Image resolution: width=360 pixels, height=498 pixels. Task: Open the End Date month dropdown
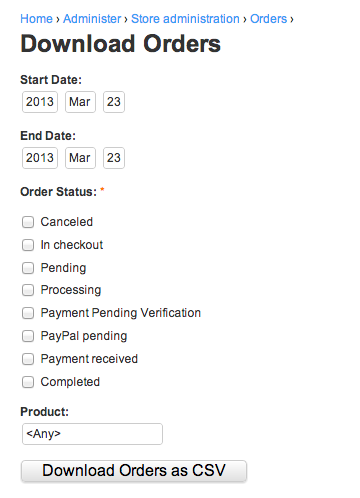(x=80, y=158)
